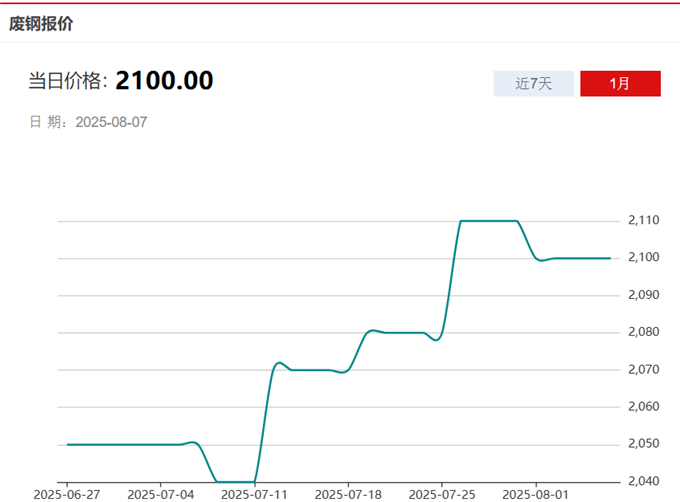This screenshot has width=680, height=502.
Task: Click the 2,090 y-axis label
Action: 645,295
